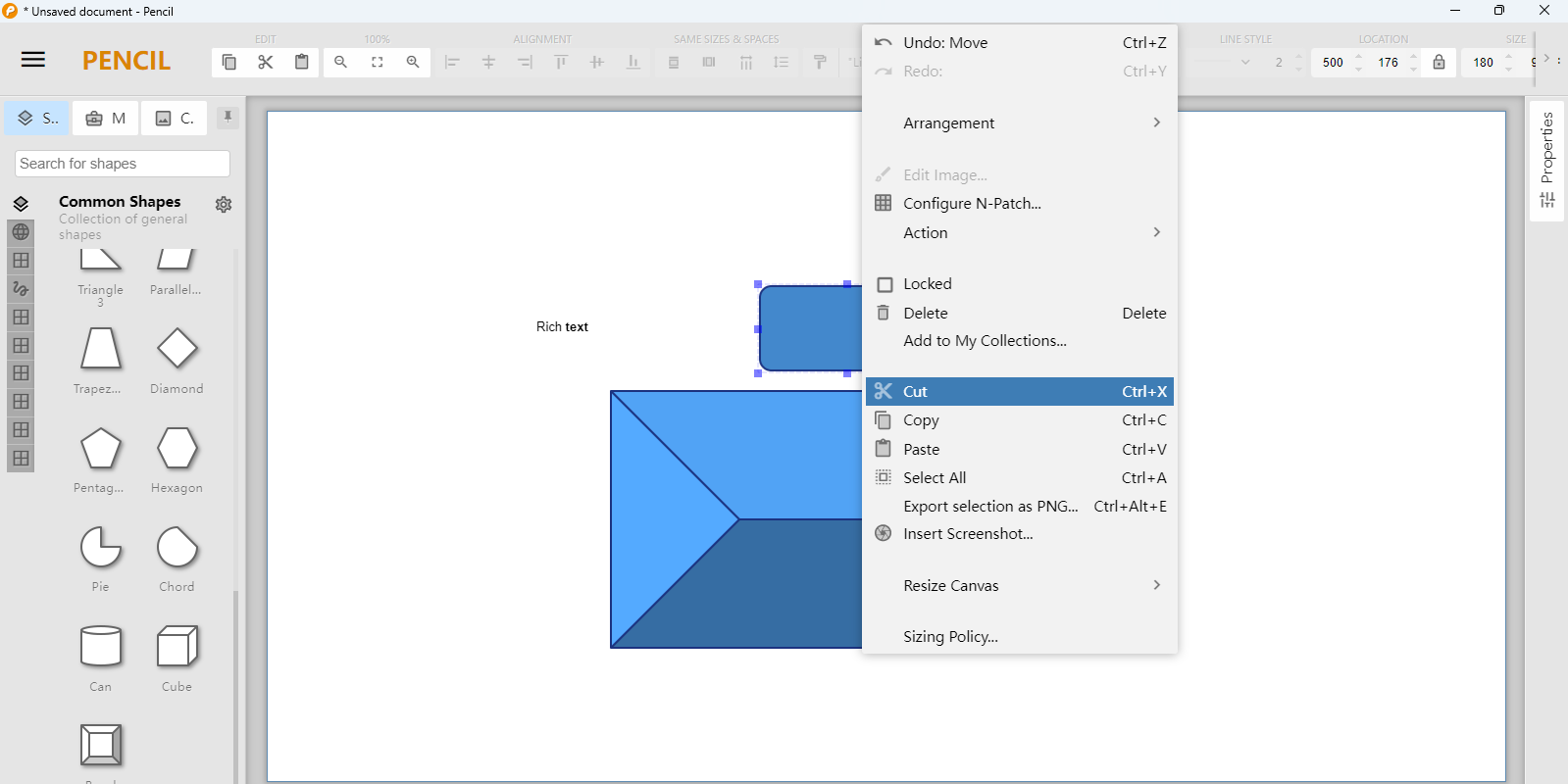The image size is (1568, 784).
Task: Click the Copy icon in the Edit toolbar
Action: coord(229,62)
